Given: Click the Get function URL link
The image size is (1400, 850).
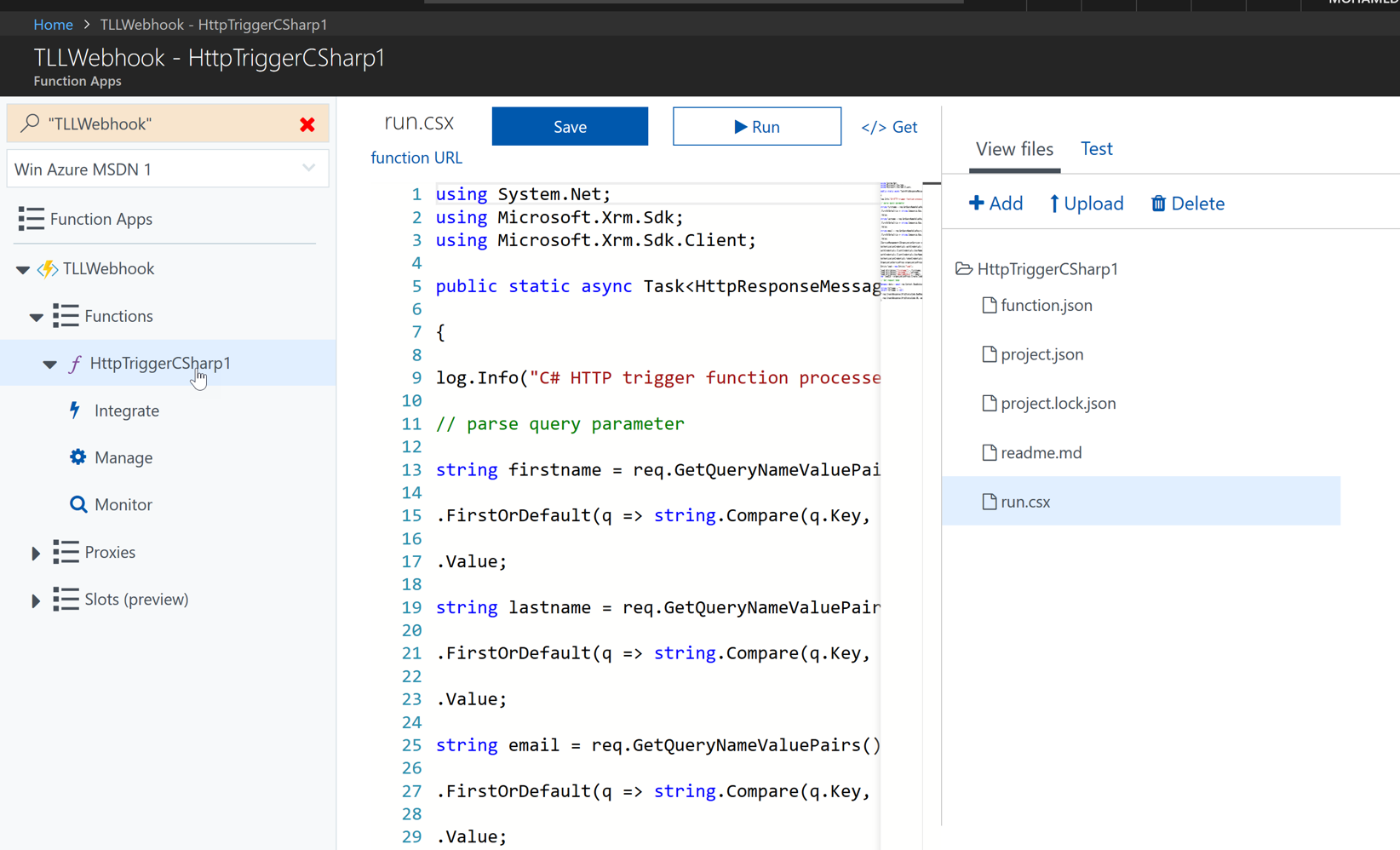Looking at the screenshot, I should click(x=889, y=127).
